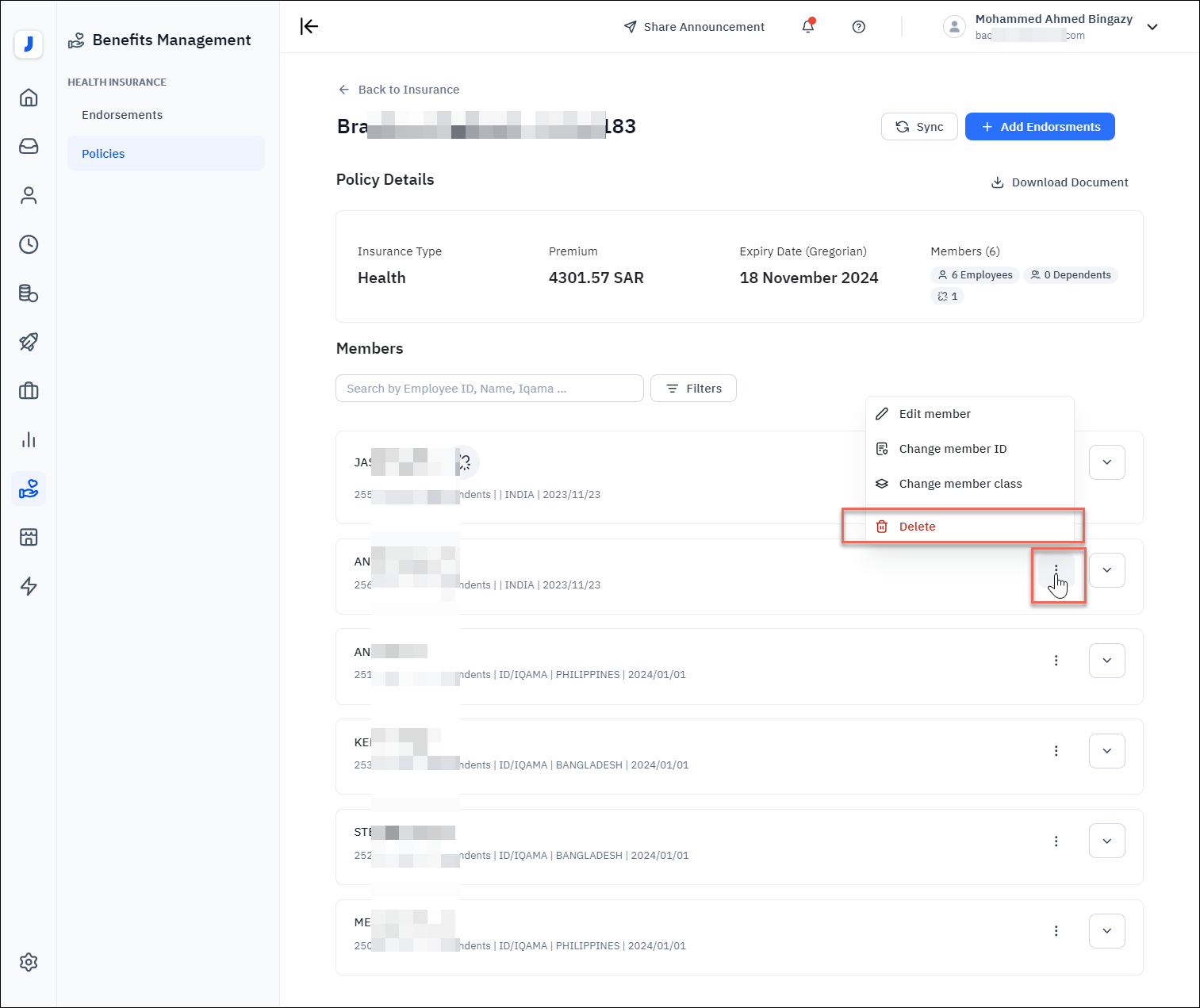Viewport: 1200px width, 1008px height.
Task: Collapse sidebar using the arrow icon
Action: click(309, 27)
